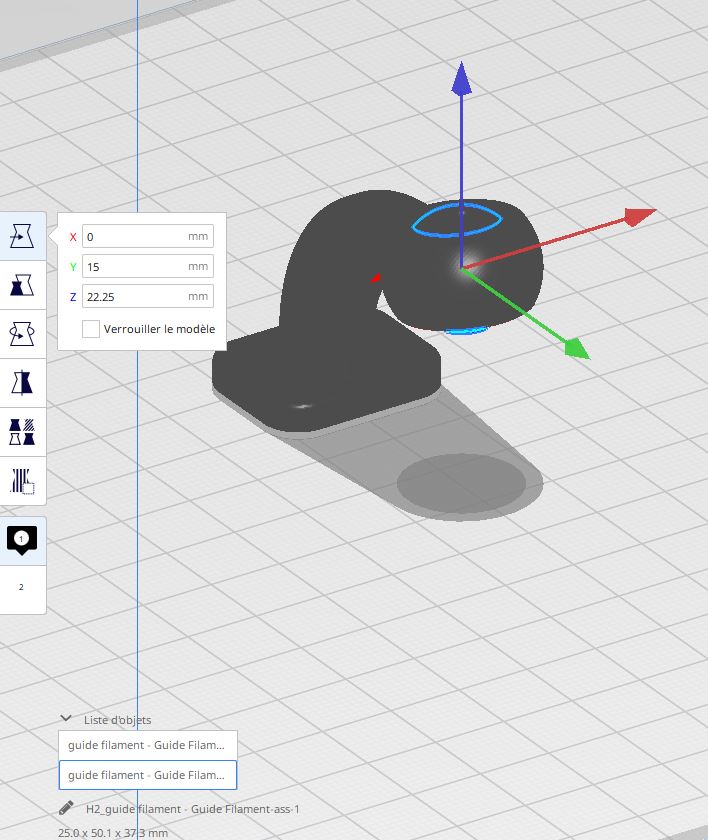Viewport: 708px width, 840px height.
Task: Select the highlighted second 'guide filament' list entry
Action: click(148, 775)
